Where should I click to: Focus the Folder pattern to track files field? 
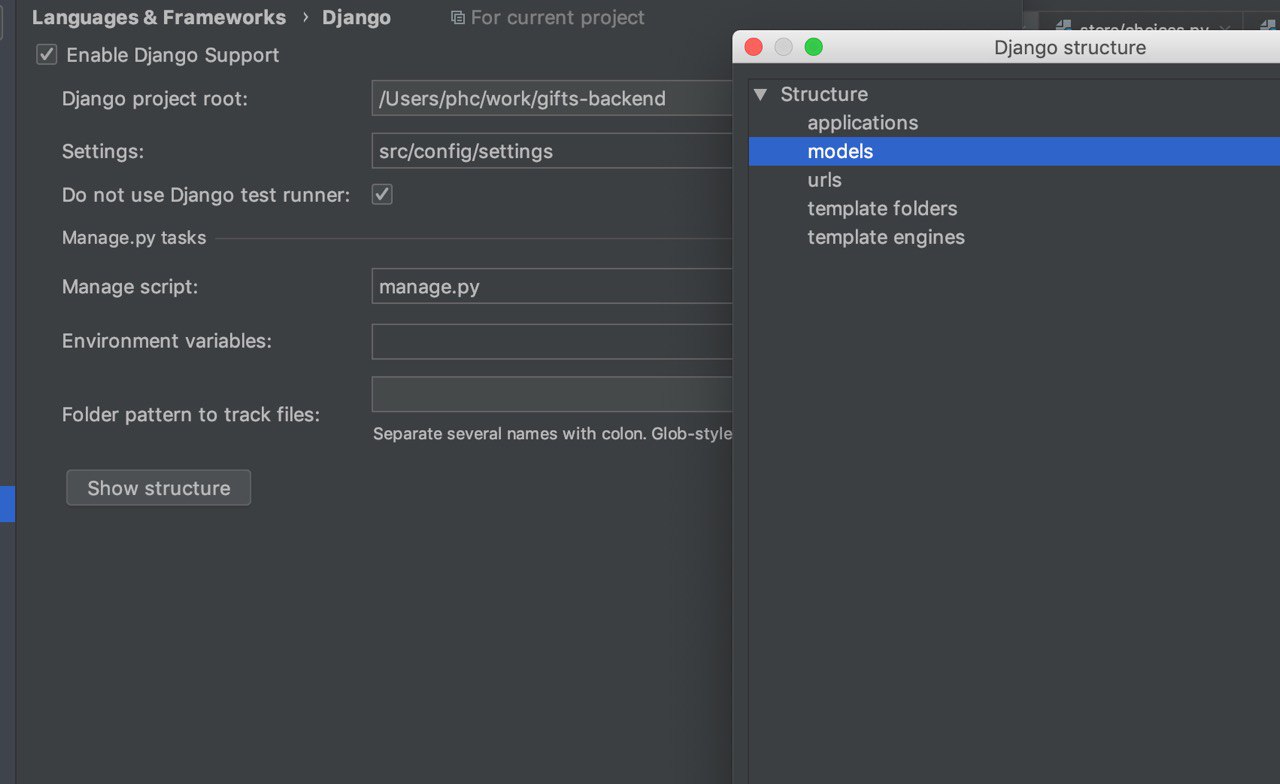[x=552, y=394]
